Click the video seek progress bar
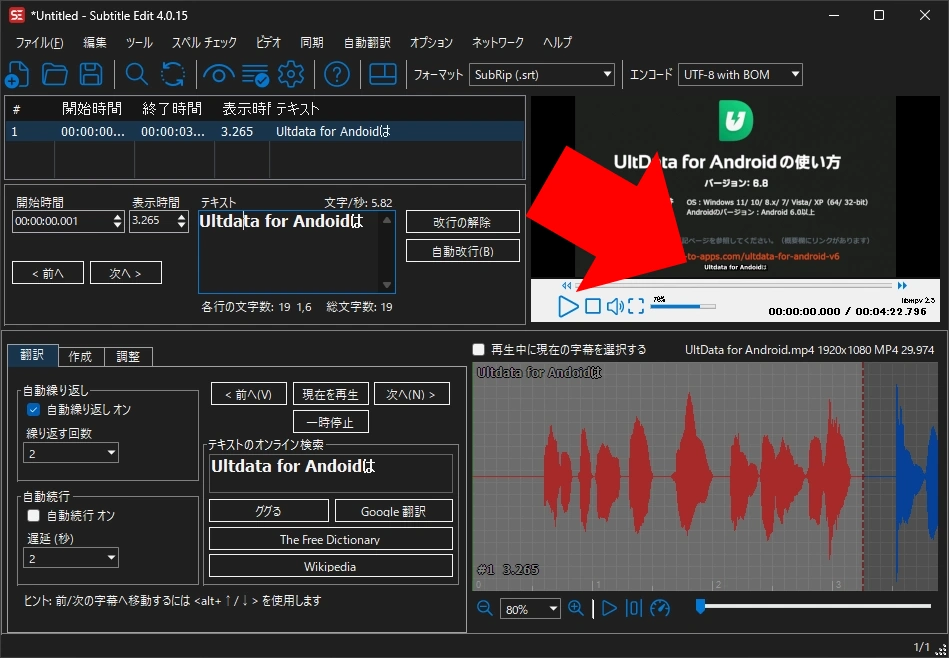Screen dimensions: 949x658 pyautogui.click(x=733, y=285)
